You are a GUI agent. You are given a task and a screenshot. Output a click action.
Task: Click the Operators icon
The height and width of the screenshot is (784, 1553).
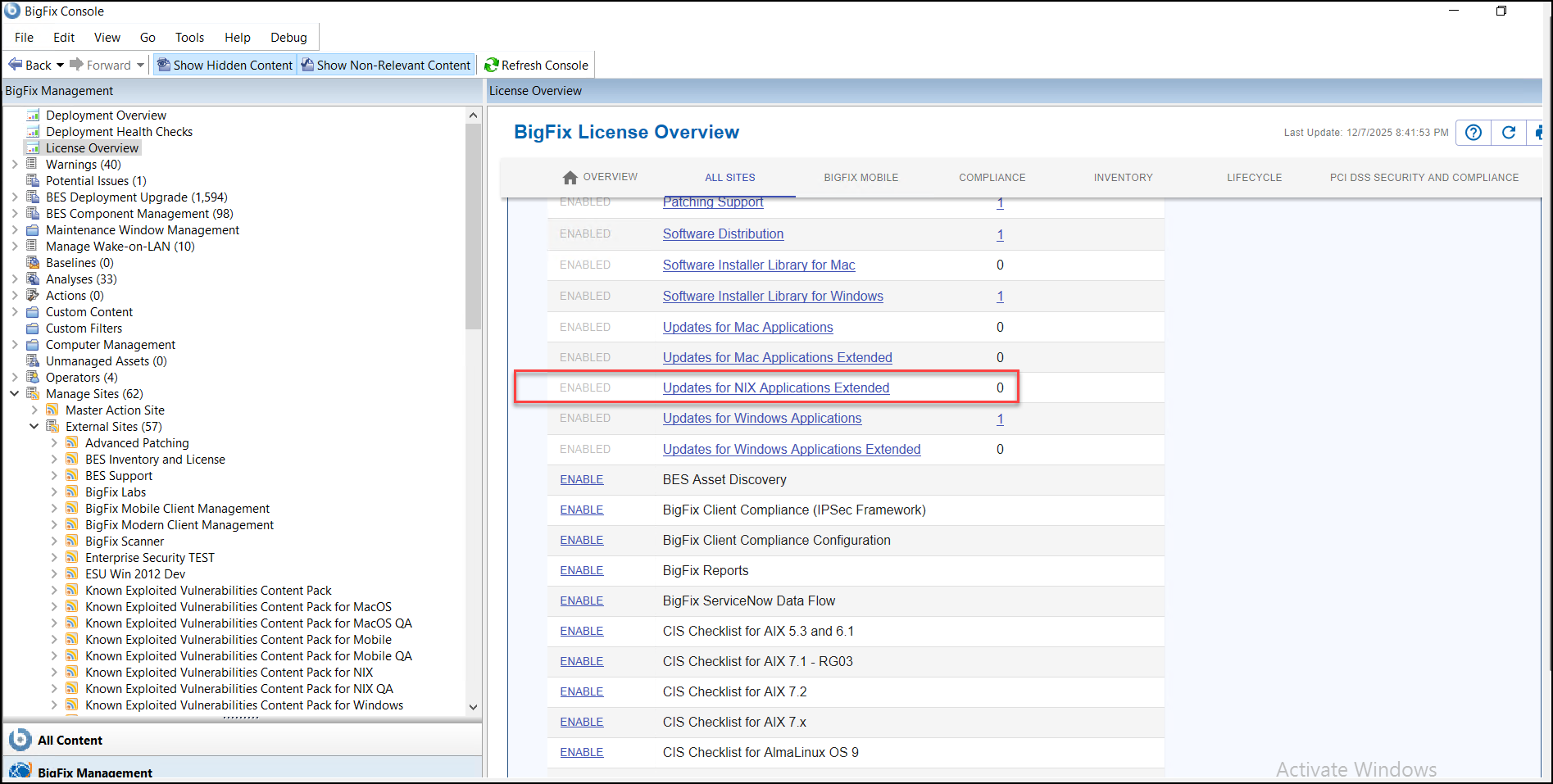(x=33, y=378)
